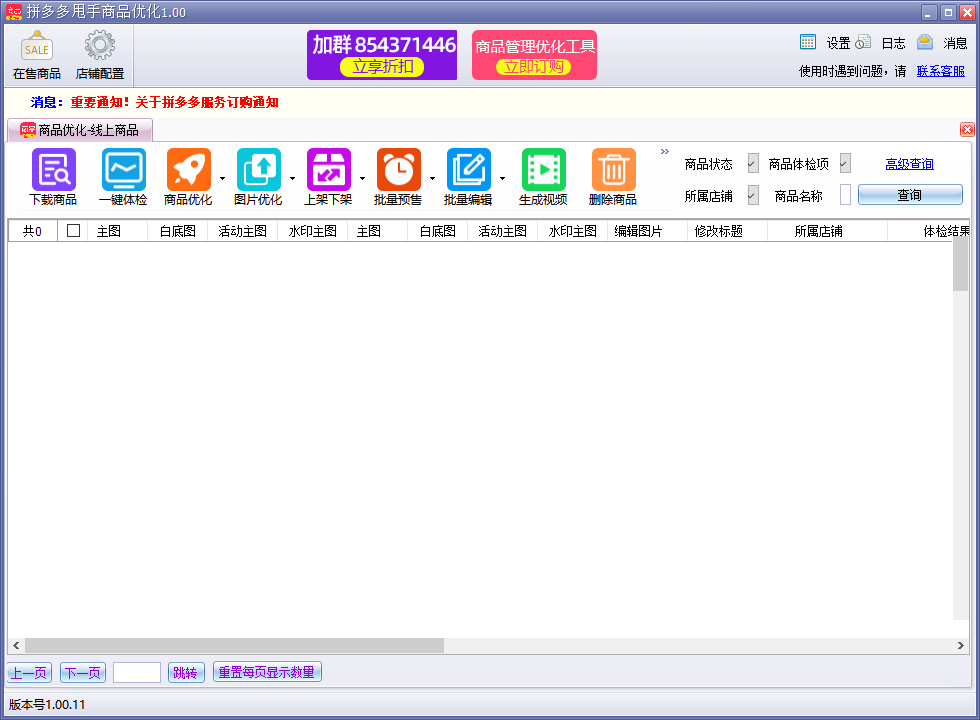Click the 加群 854371446 banner
This screenshot has width=980, height=720.
pyautogui.click(x=382, y=55)
